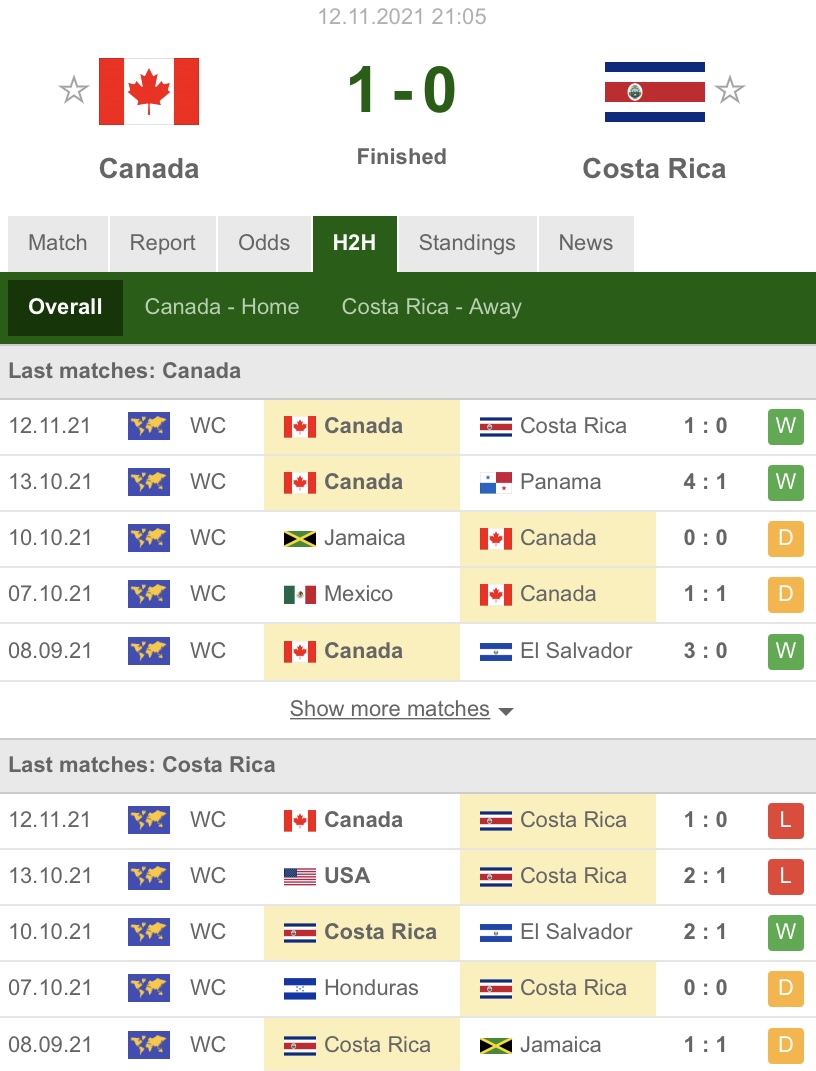This screenshot has height=1071, width=816.
Task: Click the world map competition icon for 07.10.21 Mexico match
Action: (149, 594)
